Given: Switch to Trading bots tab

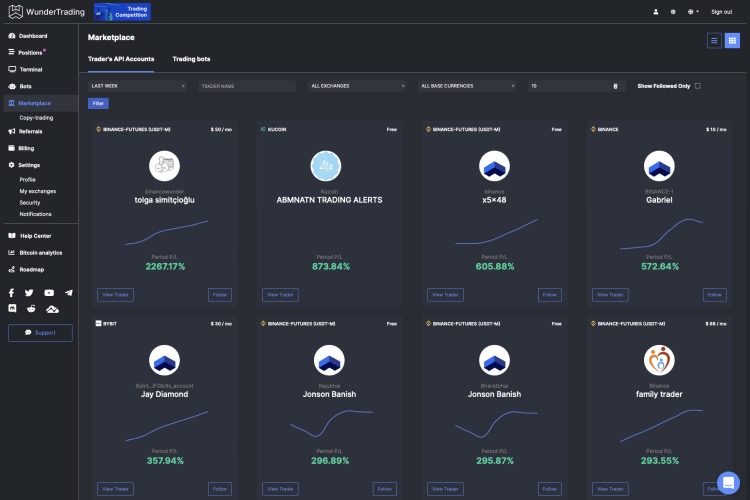Looking at the screenshot, I should [x=191, y=59].
